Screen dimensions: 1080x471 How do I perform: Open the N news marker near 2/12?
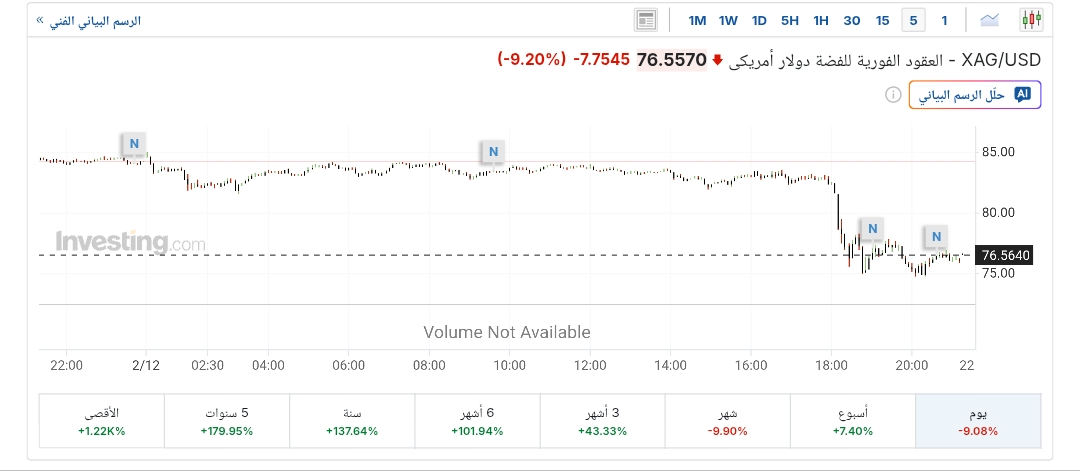click(x=133, y=143)
